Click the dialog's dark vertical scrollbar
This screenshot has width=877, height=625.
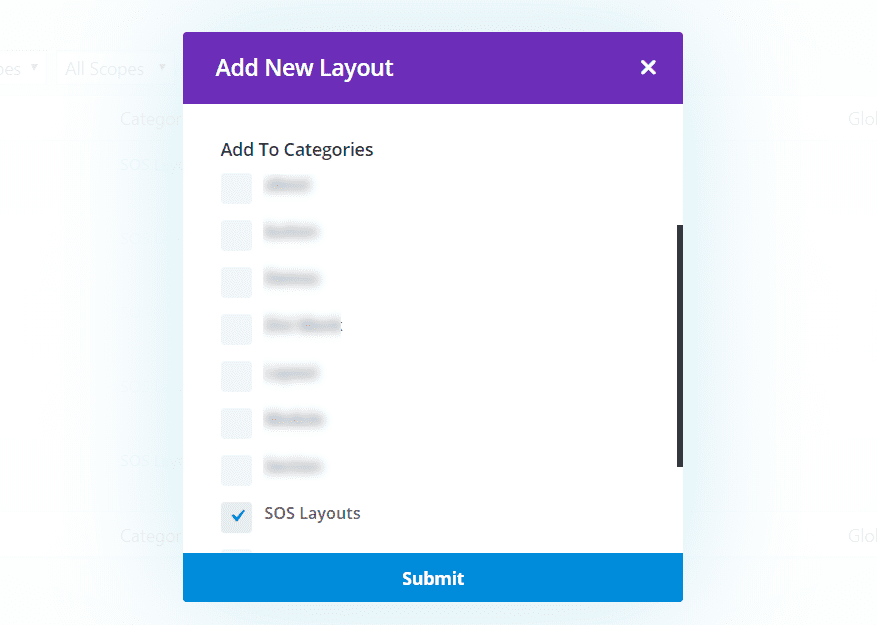680,346
